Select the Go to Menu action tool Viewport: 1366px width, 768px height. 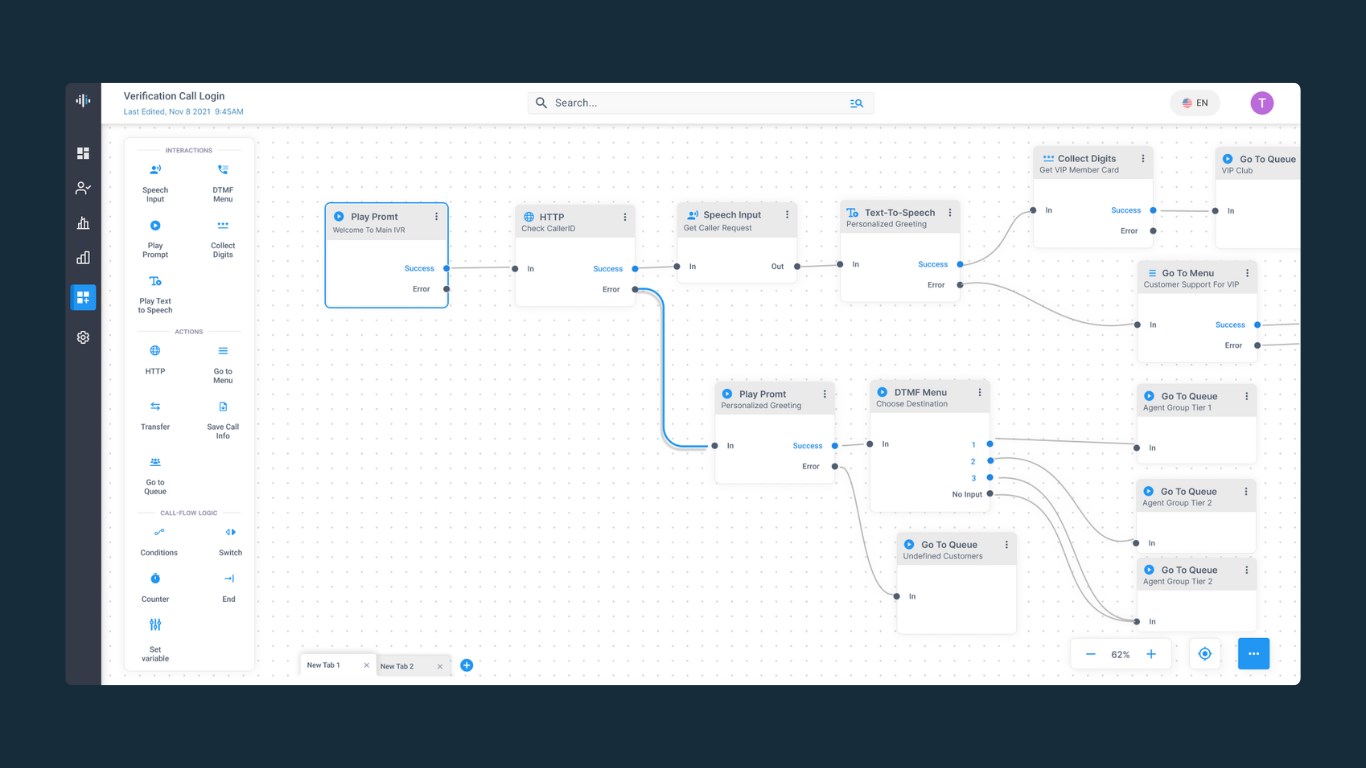(x=223, y=364)
